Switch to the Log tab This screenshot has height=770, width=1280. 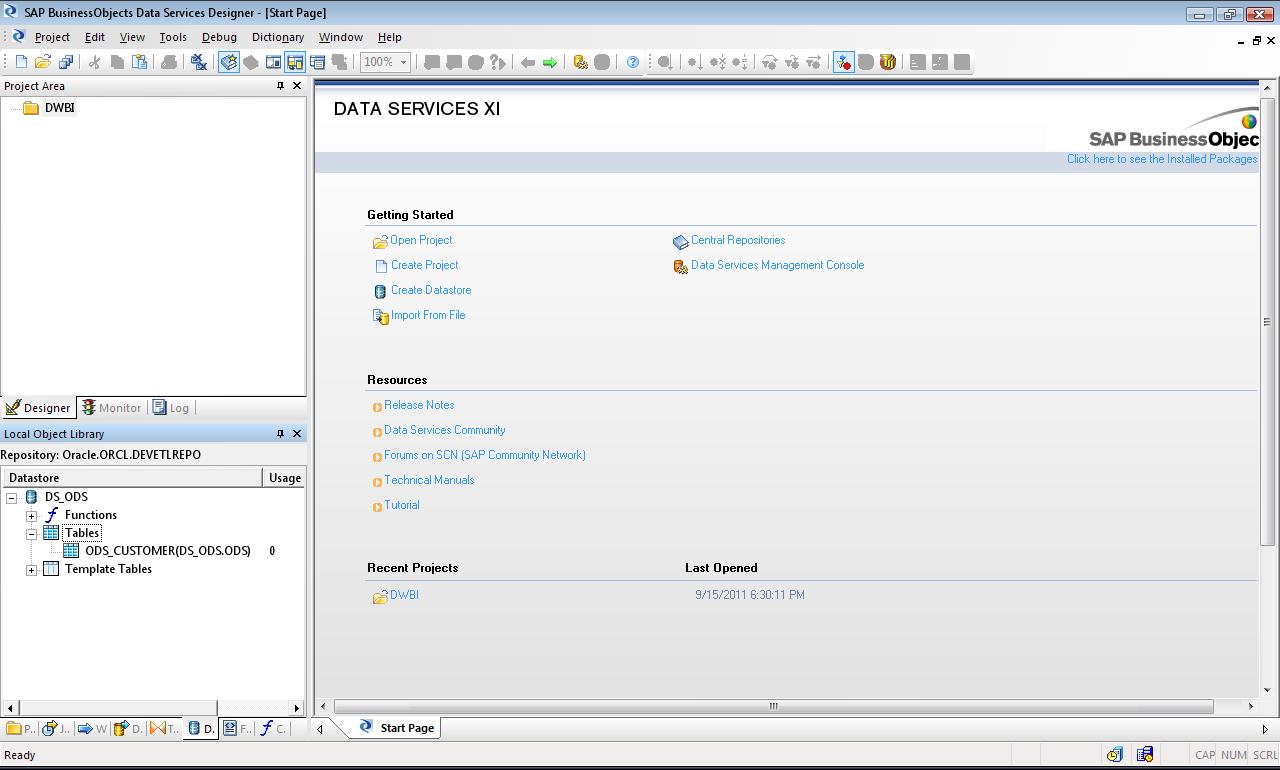click(171, 408)
